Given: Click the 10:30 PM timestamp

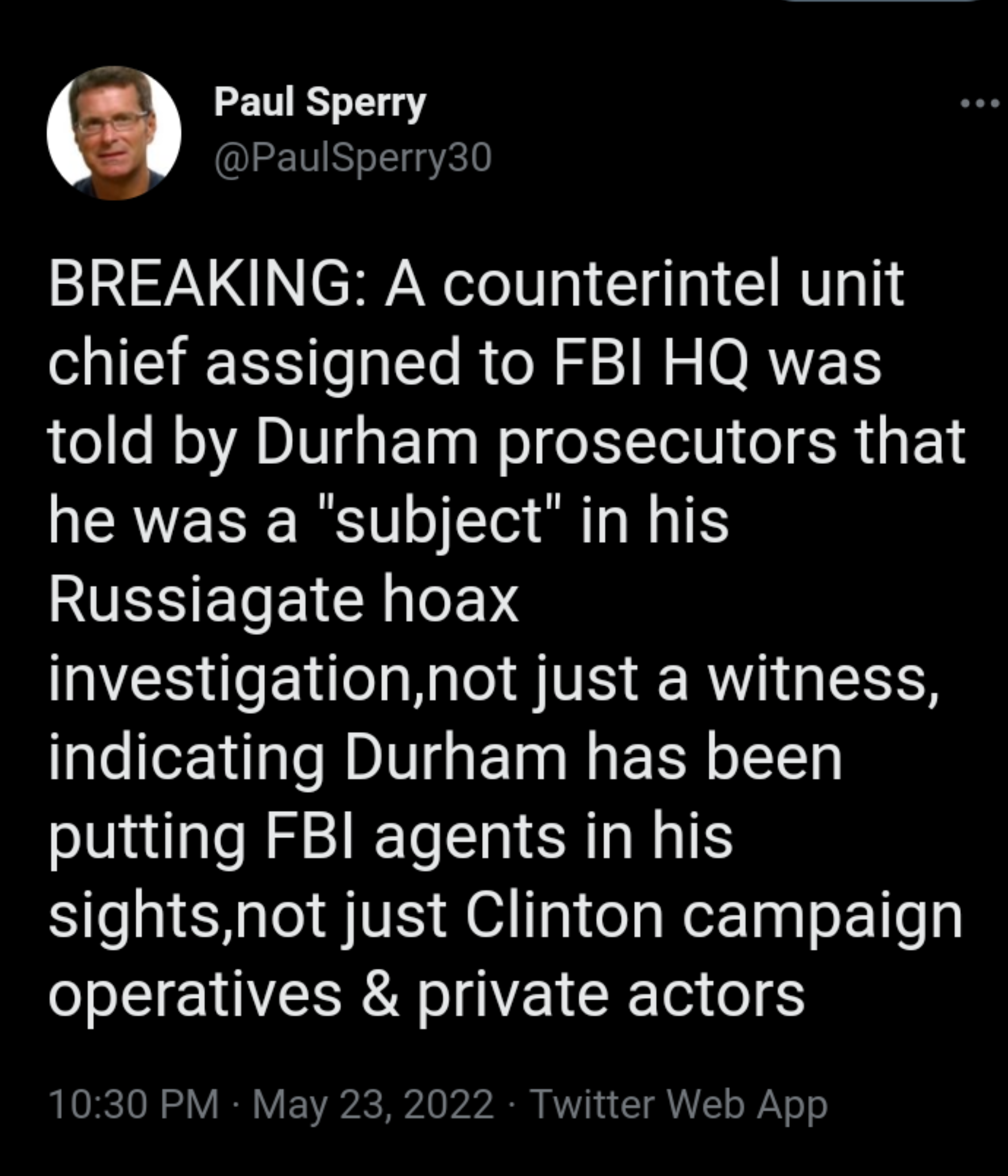Looking at the screenshot, I should 133,1104.
